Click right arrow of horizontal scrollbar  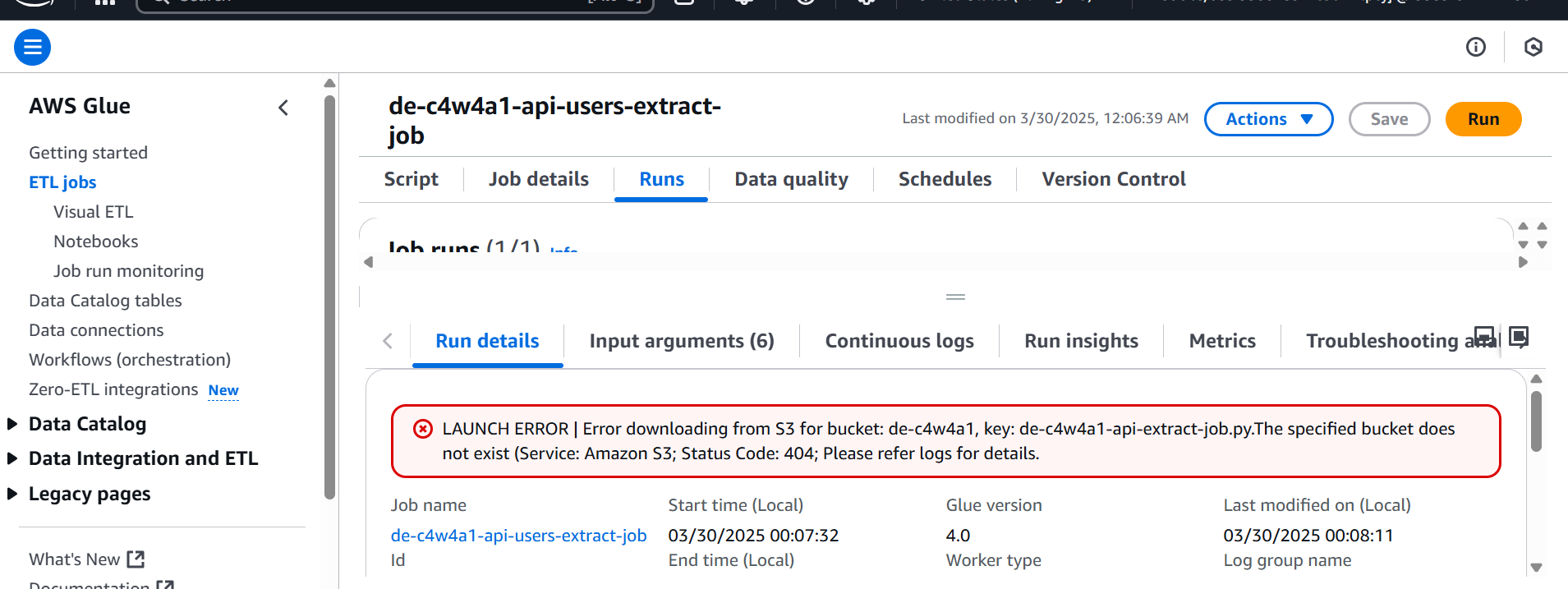coord(1524,262)
